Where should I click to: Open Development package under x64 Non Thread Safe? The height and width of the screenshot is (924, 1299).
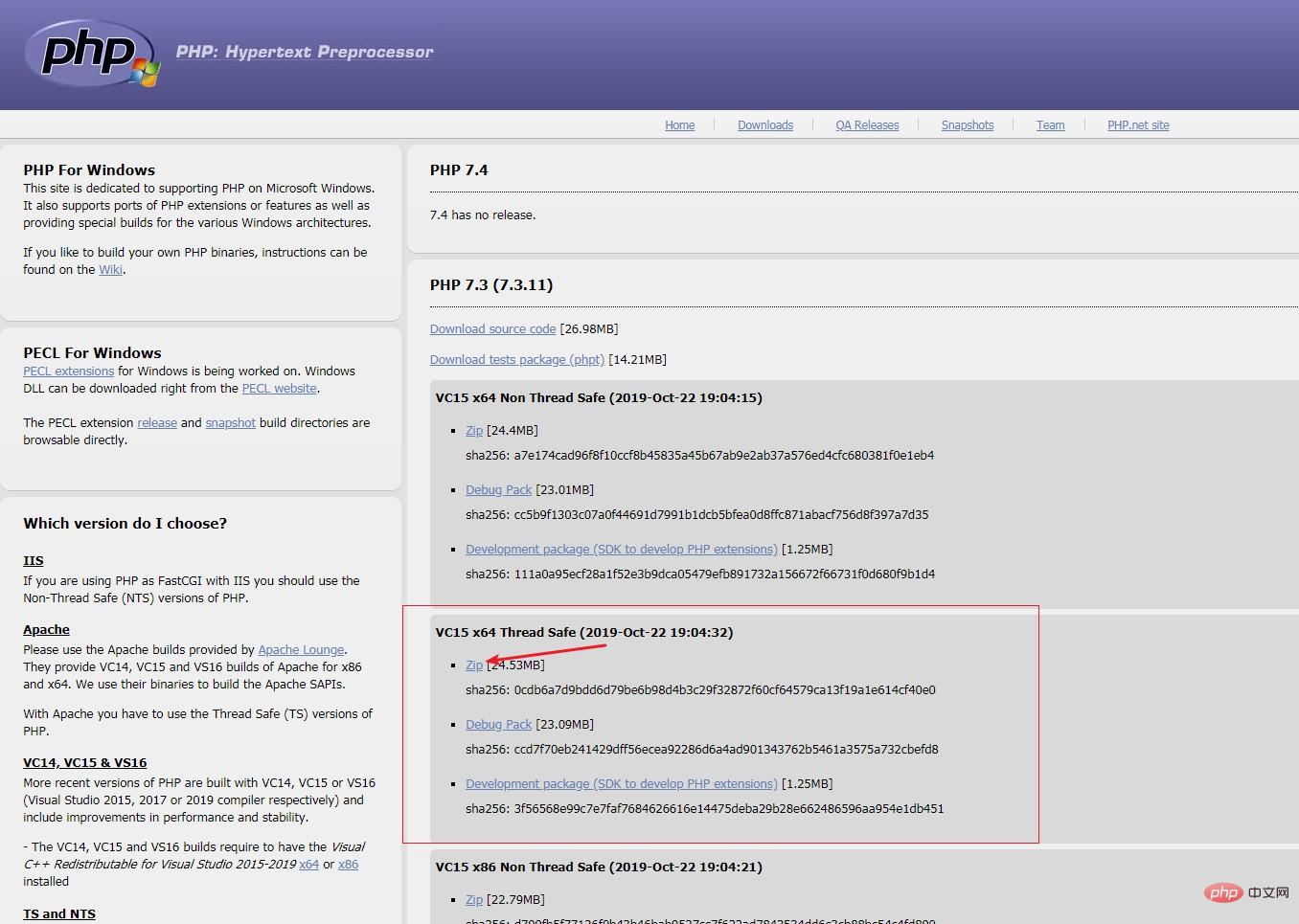[x=622, y=550]
